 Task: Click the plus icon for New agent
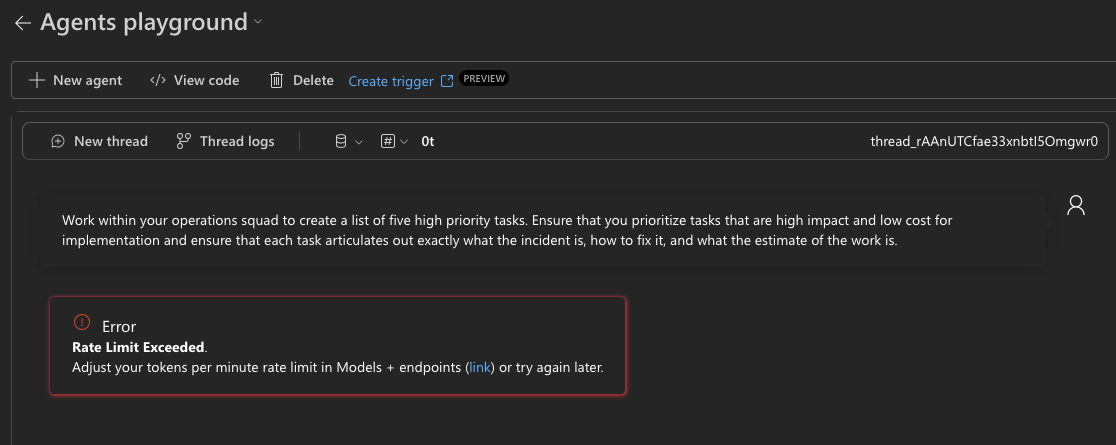pos(36,80)
